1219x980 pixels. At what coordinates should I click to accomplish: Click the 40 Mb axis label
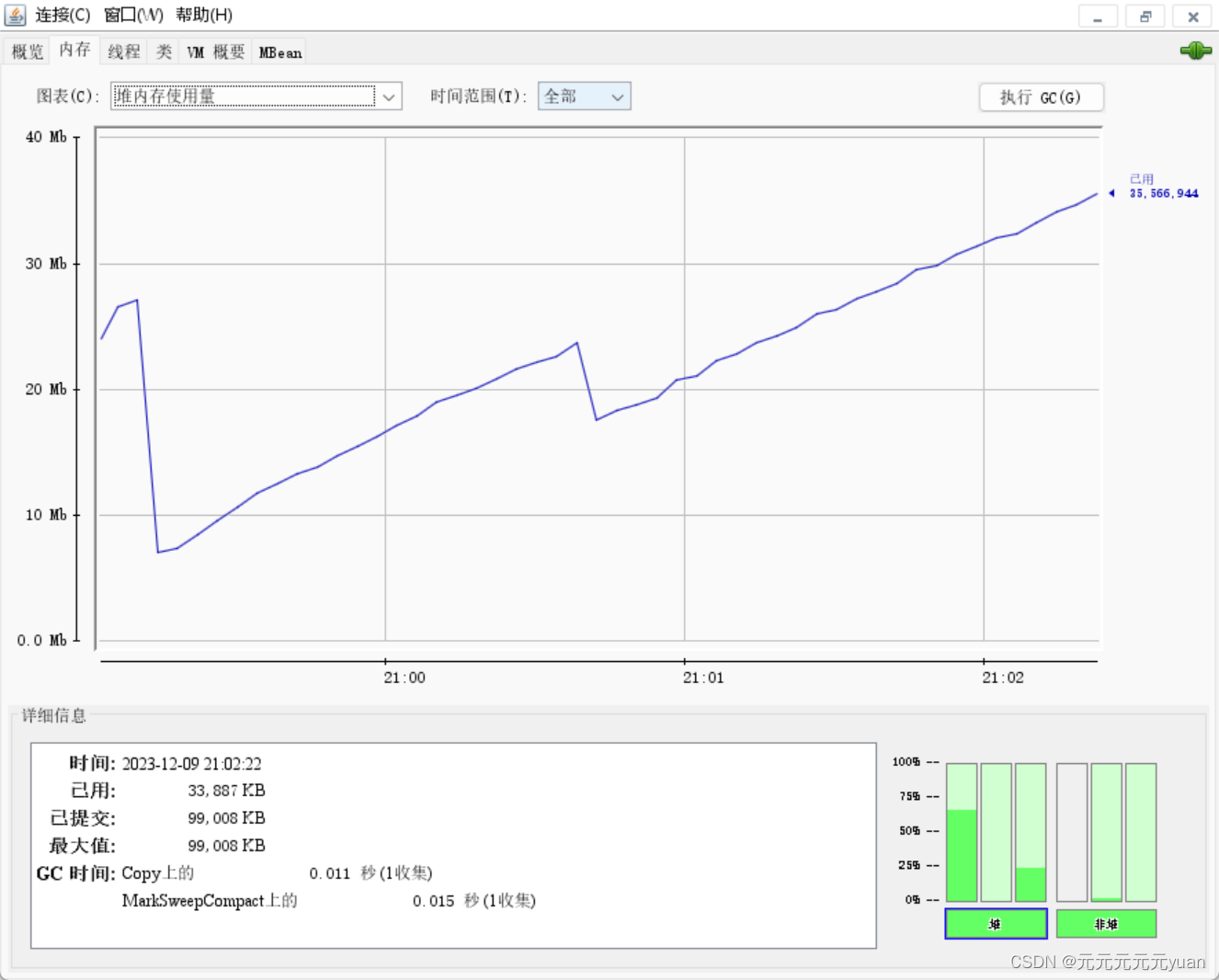(x=46, y=137)
